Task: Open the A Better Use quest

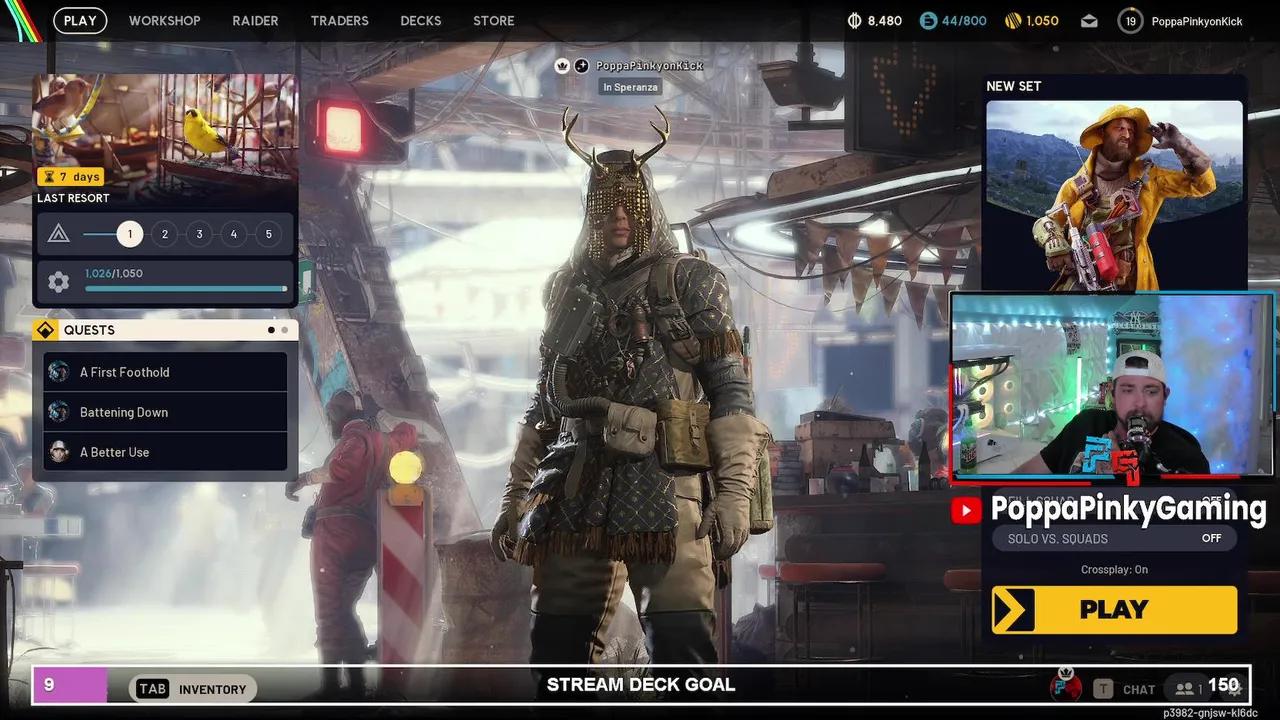Action: 166,452
